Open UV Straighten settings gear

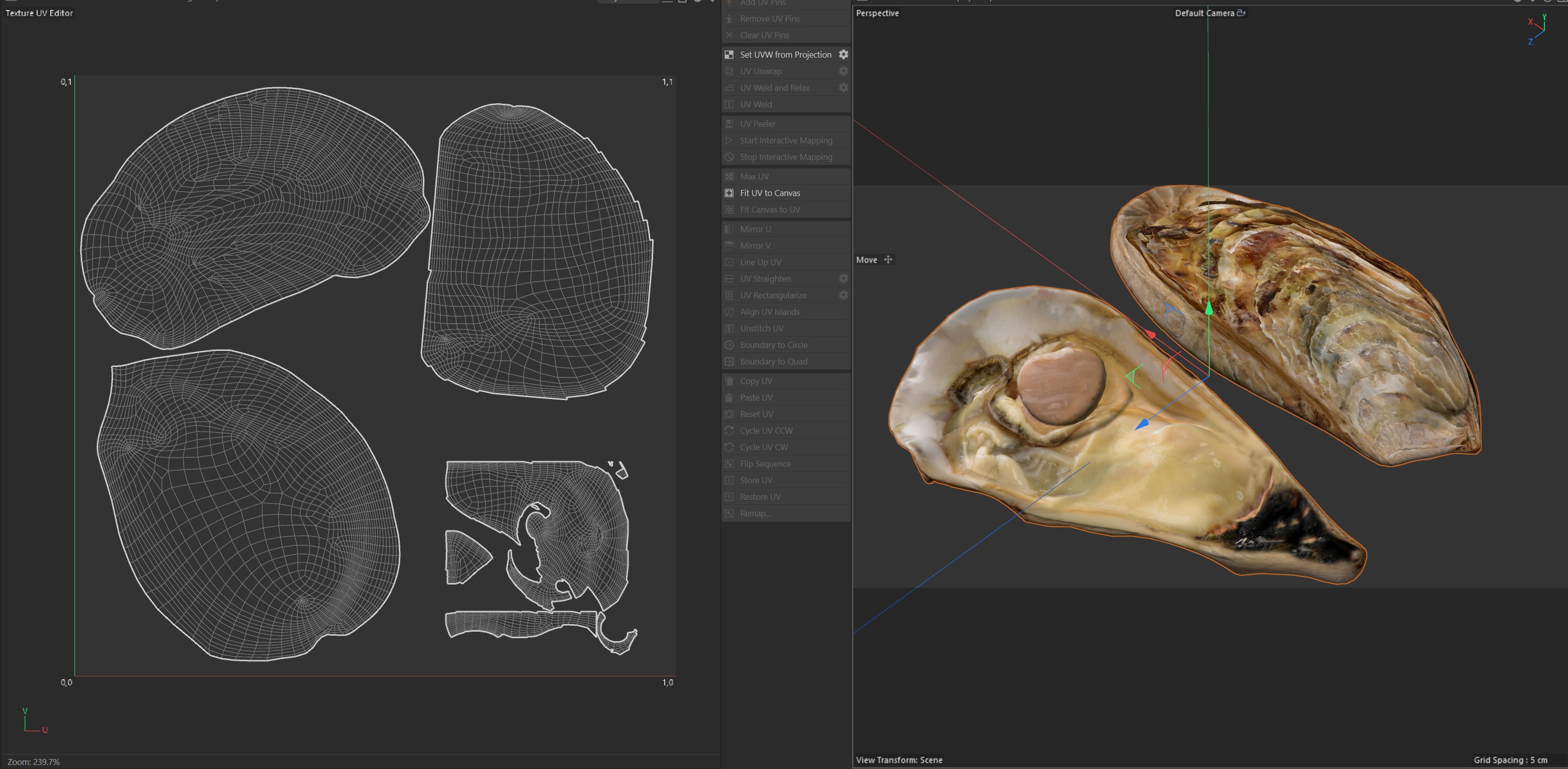pyautogui.click(x=843, y=279)
